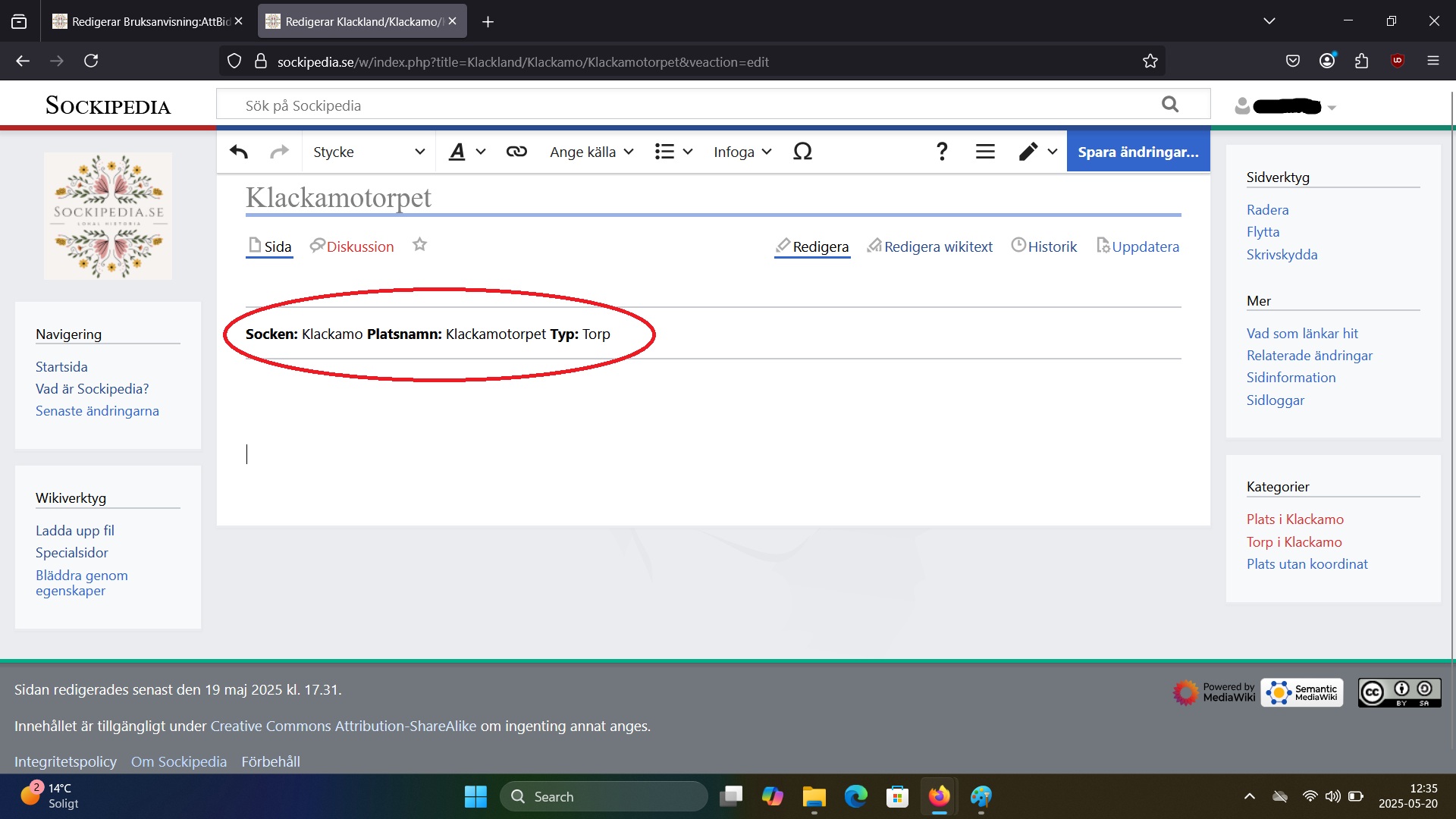Image resolution: width=1456 pixels, height=819 pixels.
Task: Bookmark this page with Firefox star
Action: click(1150, 61)
